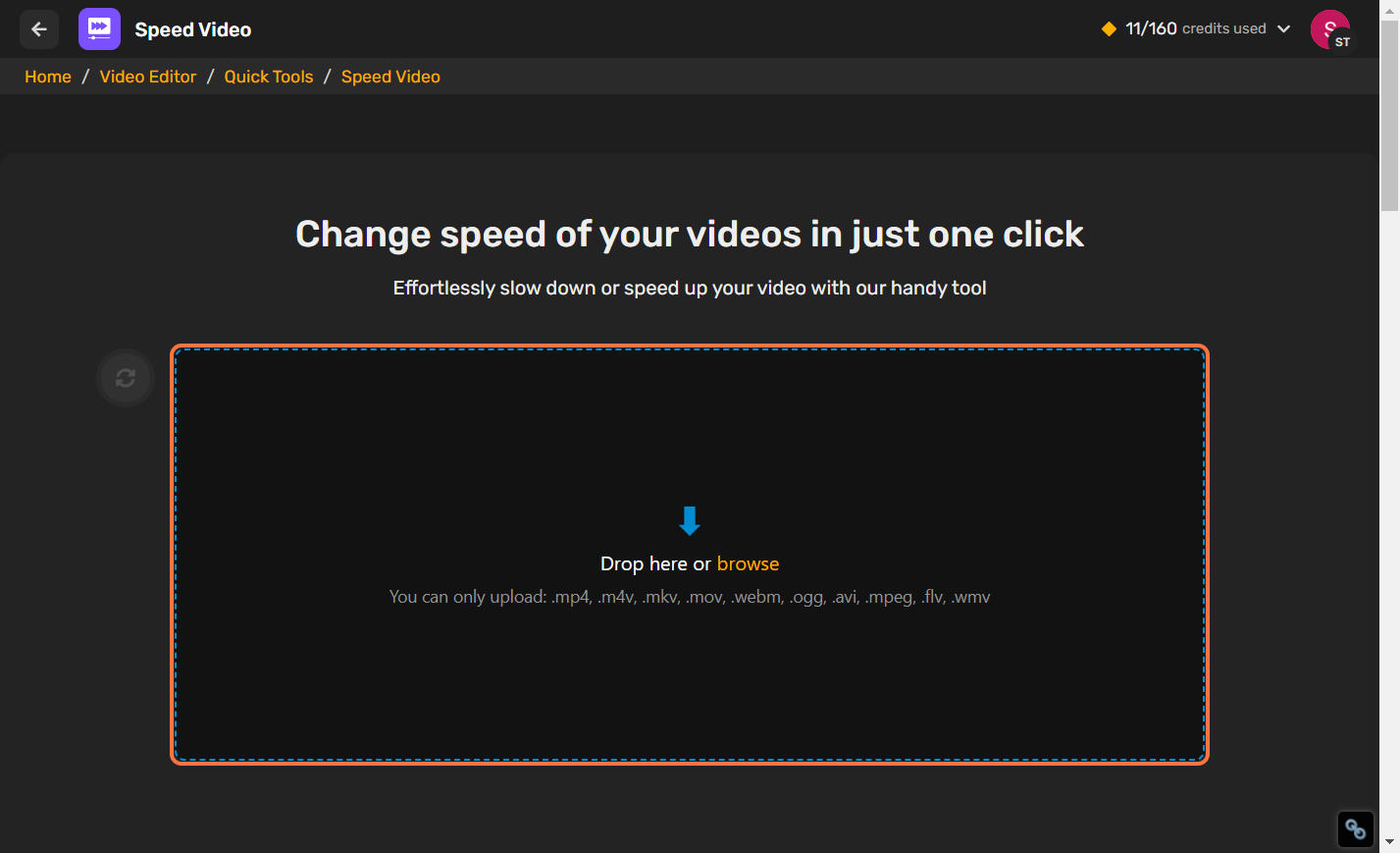
Task: Click the link chain icon at bottom right
Action: (1356, 829)
